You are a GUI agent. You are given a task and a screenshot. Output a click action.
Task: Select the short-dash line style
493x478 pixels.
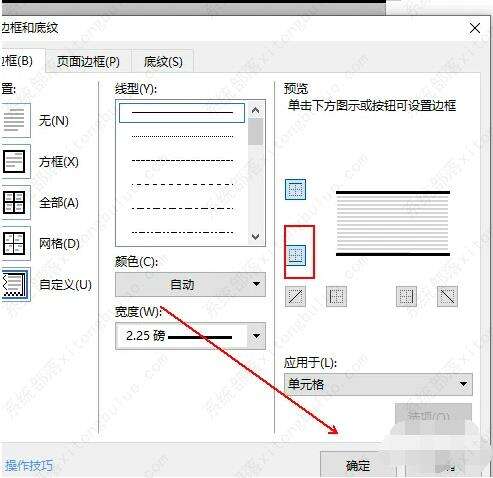coord(182,161)
